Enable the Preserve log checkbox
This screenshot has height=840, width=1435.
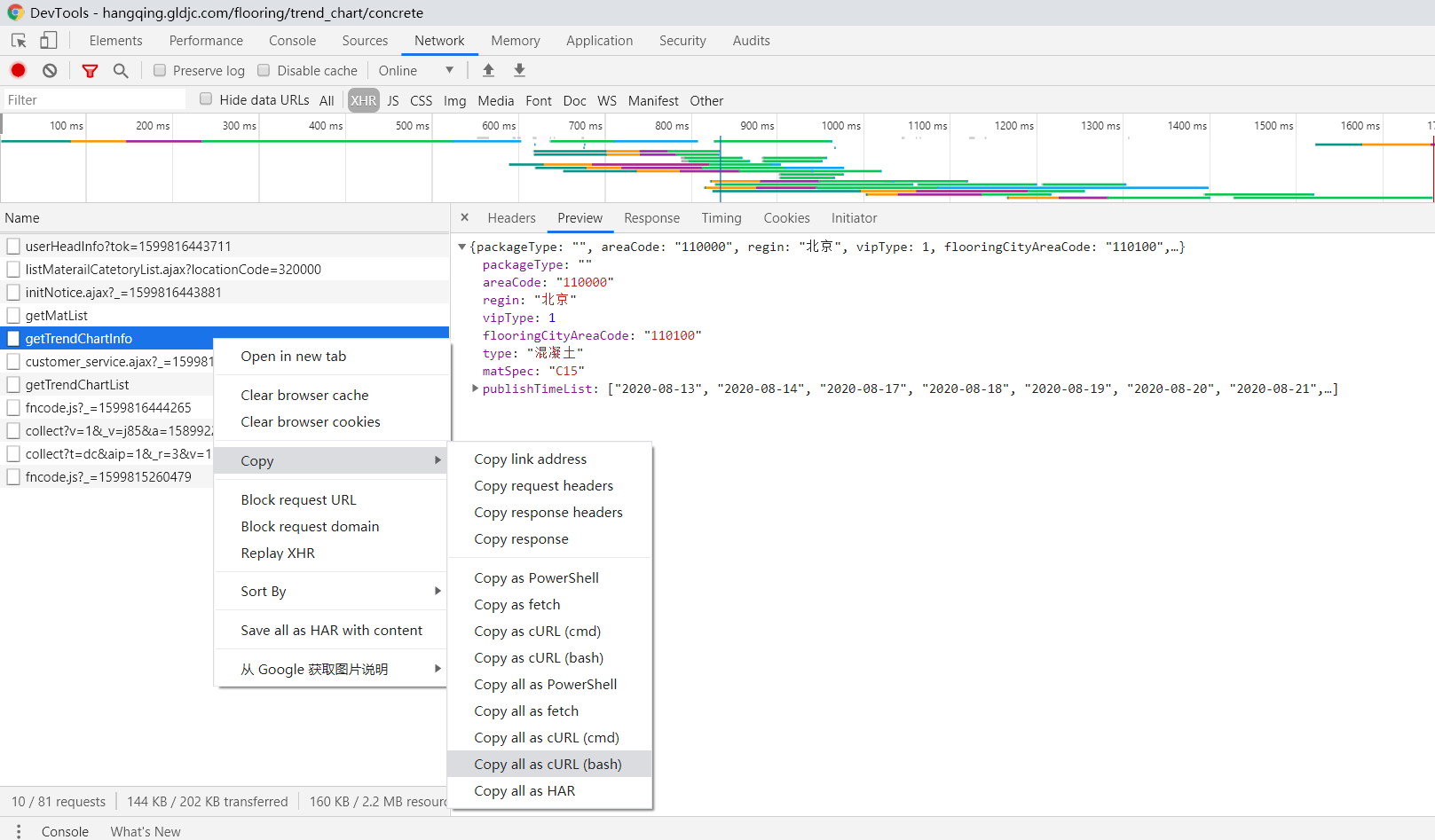tap(159, 70)
